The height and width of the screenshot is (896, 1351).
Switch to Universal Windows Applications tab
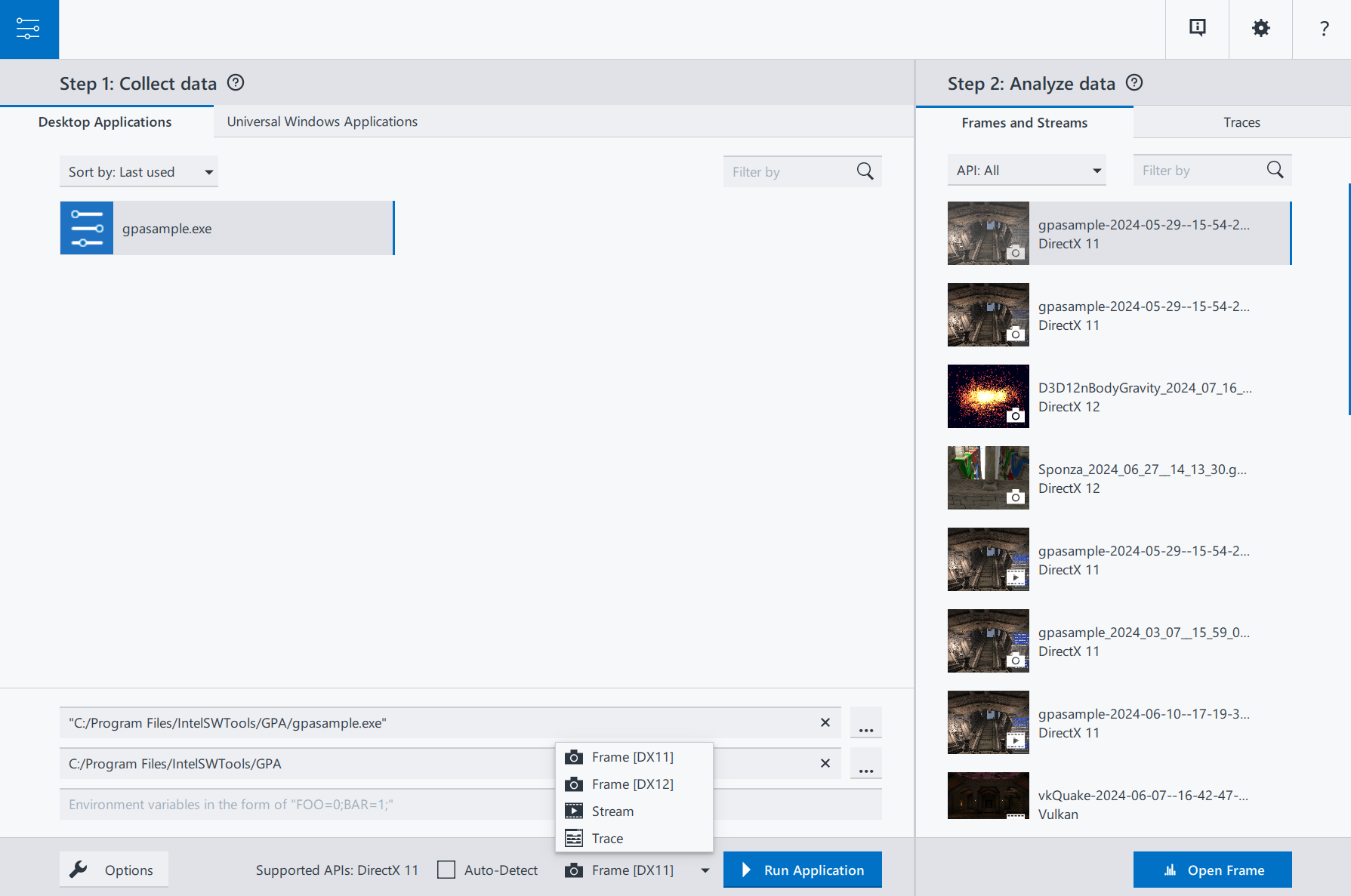pos(322,122)
